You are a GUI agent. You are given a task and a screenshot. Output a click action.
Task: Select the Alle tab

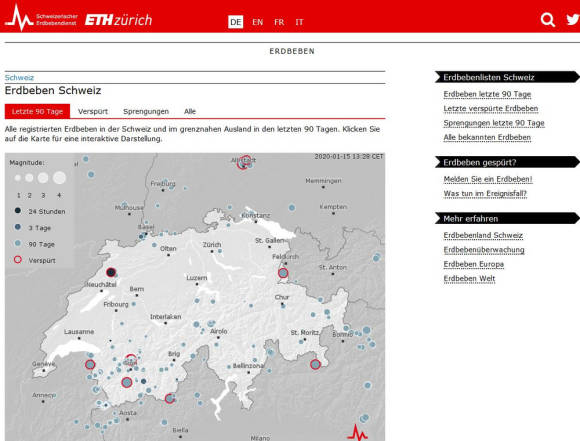(x=190, y=111)
